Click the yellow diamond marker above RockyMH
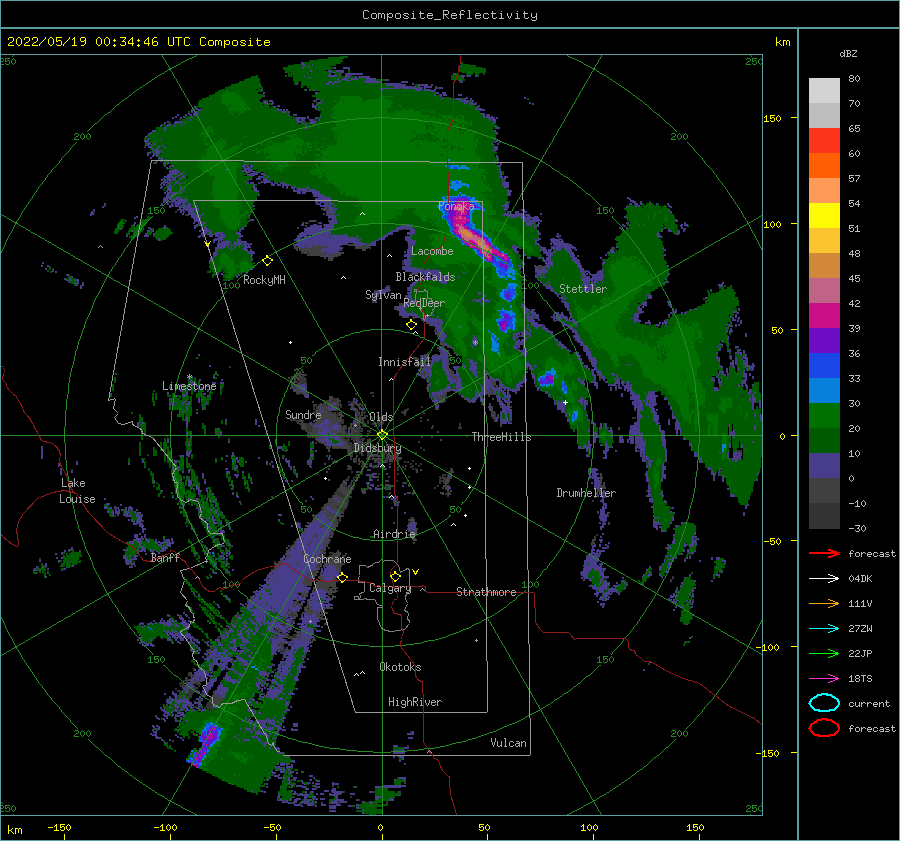 click(x=267, y=261)
